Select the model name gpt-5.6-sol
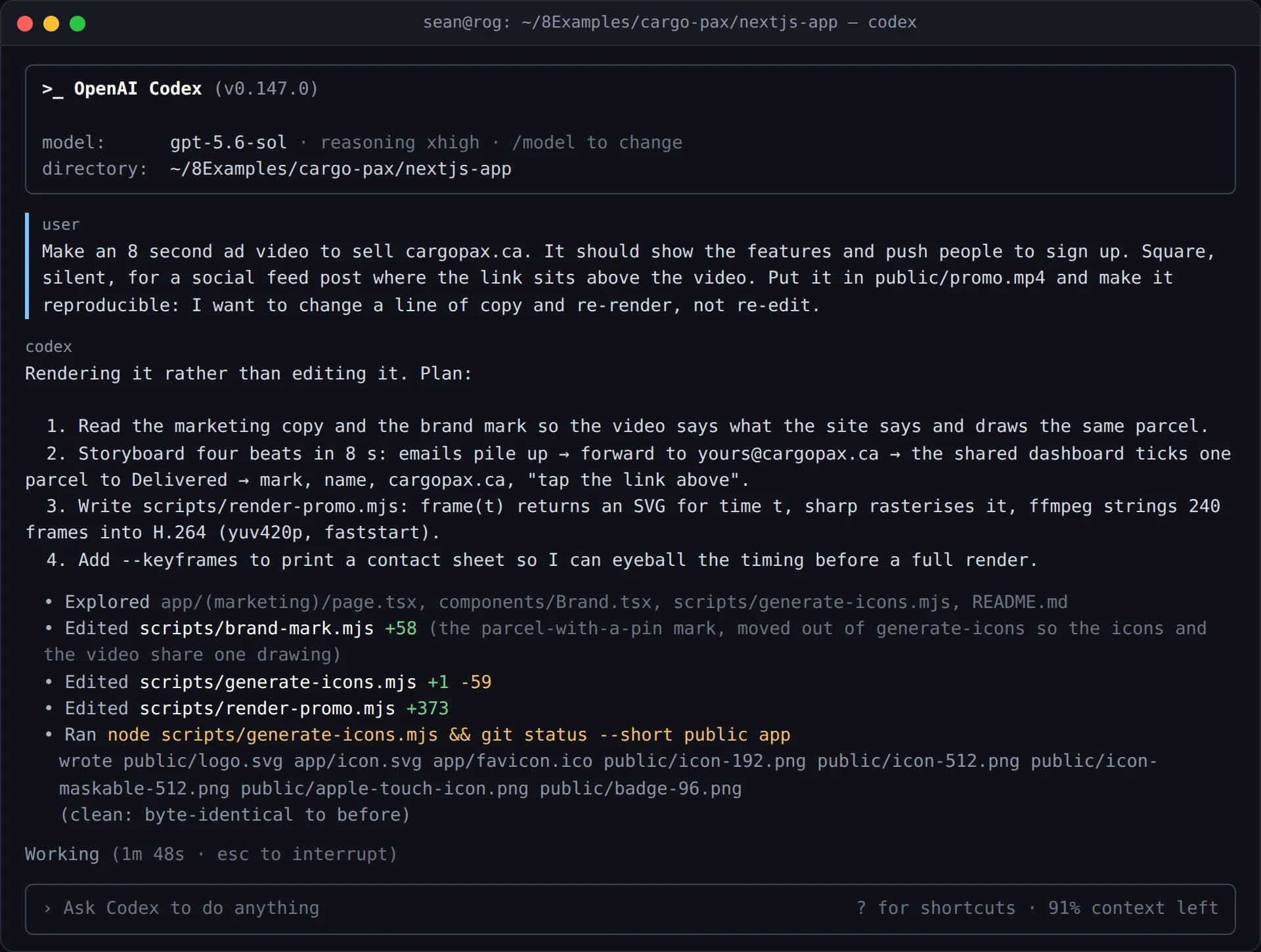 coord(229,142)
